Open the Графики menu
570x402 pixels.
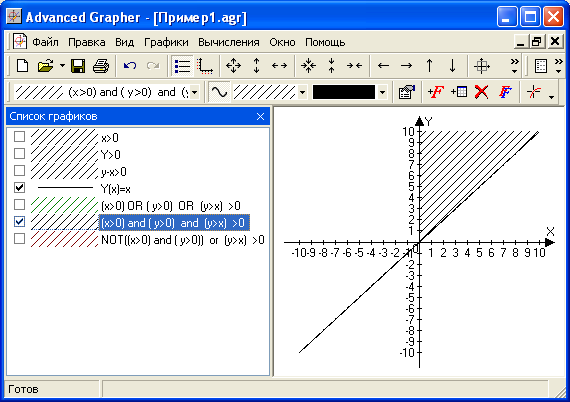[x=166, y=43]
